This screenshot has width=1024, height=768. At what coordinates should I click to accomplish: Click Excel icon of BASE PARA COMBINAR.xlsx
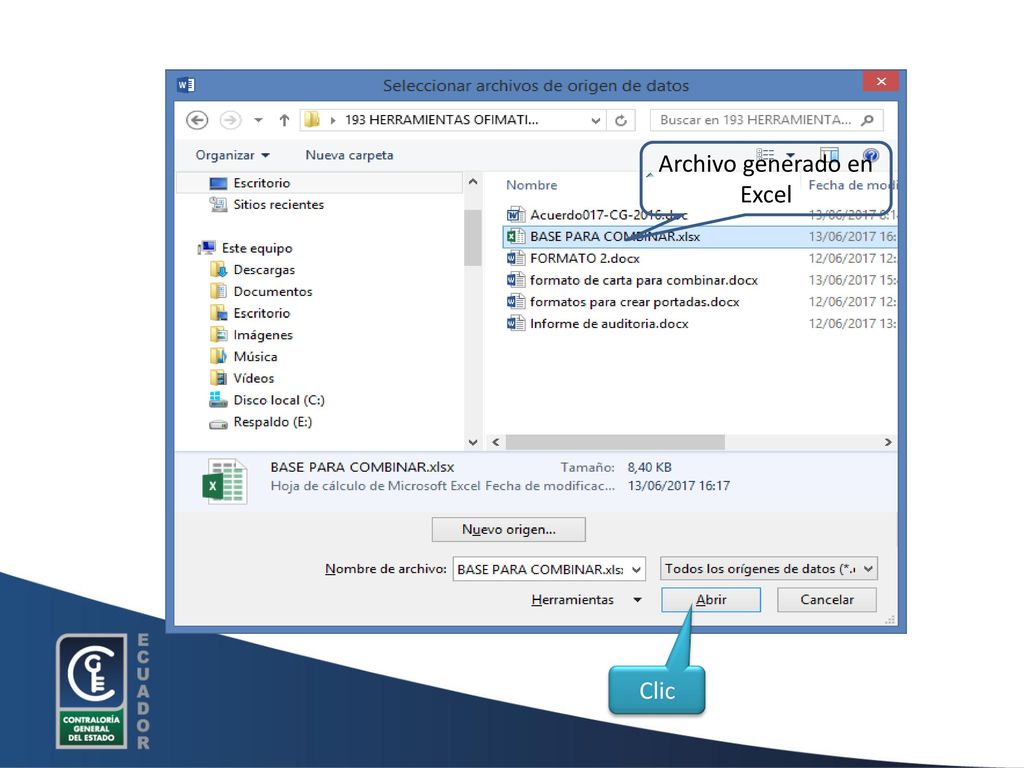(516, 236)
